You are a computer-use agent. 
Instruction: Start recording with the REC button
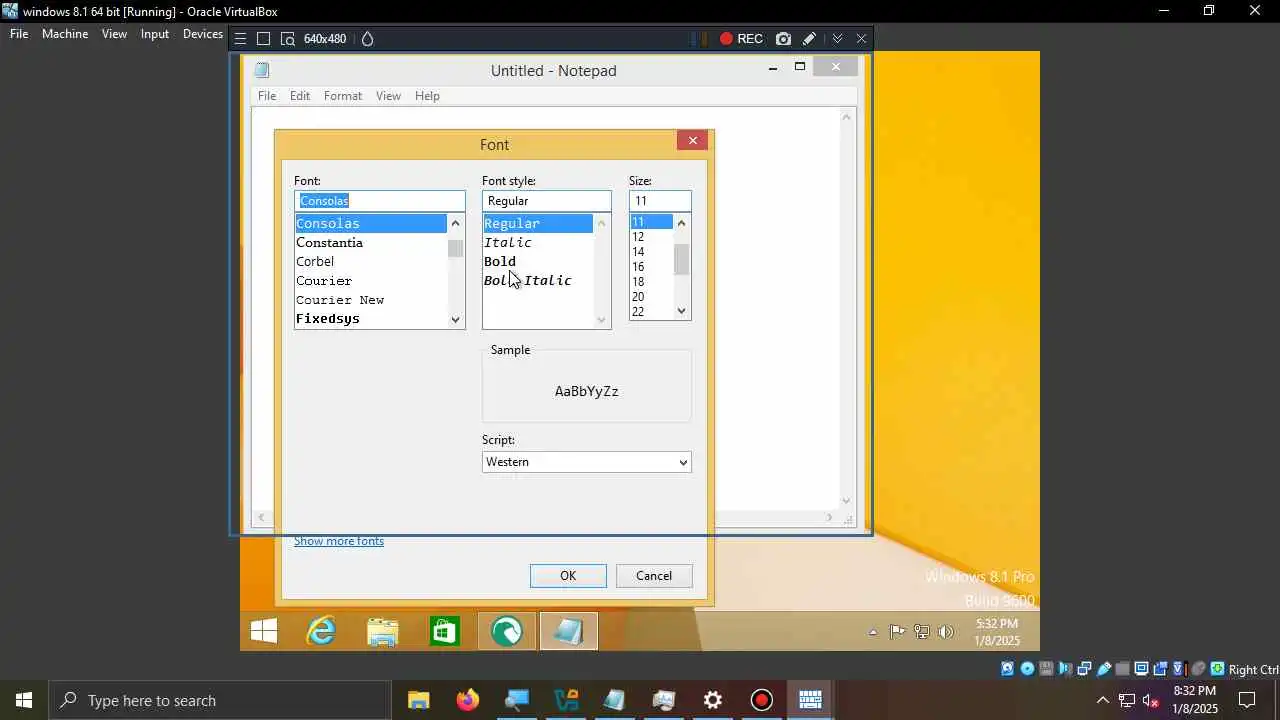pos(741,39)
